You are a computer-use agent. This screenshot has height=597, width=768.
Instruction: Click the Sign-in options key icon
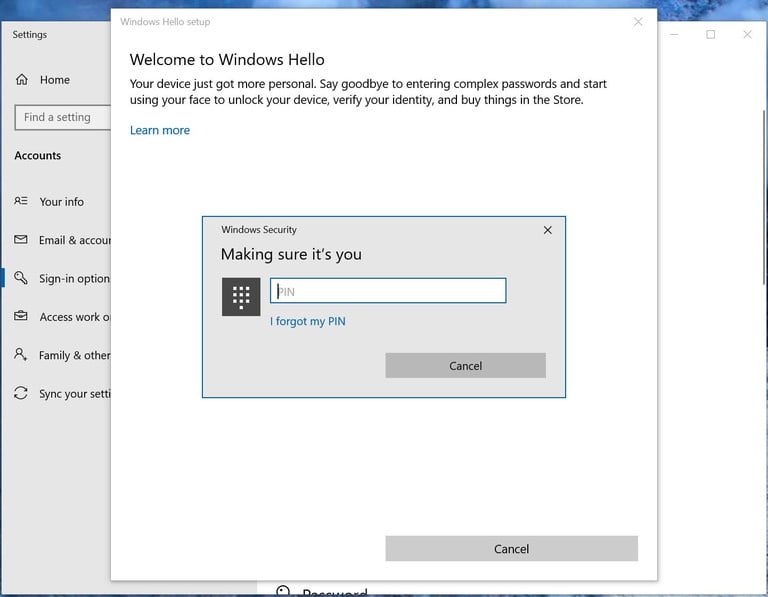(21, 278)
